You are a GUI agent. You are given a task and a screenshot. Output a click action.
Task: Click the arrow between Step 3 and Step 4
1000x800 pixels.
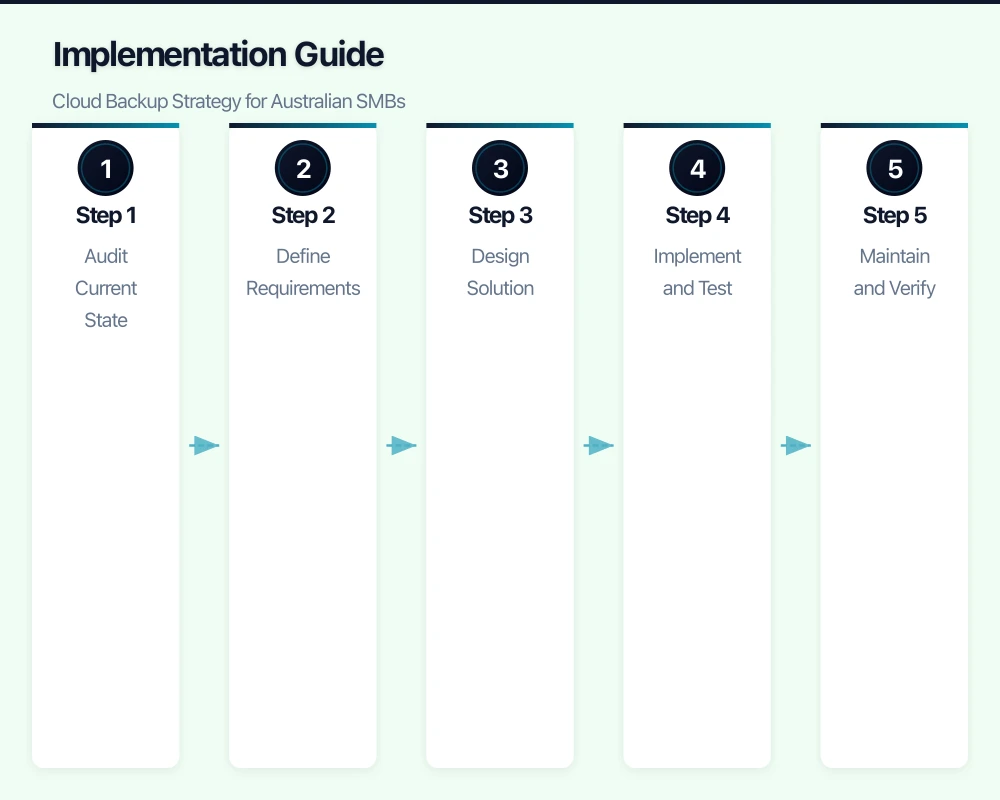[x=598, y=445]
